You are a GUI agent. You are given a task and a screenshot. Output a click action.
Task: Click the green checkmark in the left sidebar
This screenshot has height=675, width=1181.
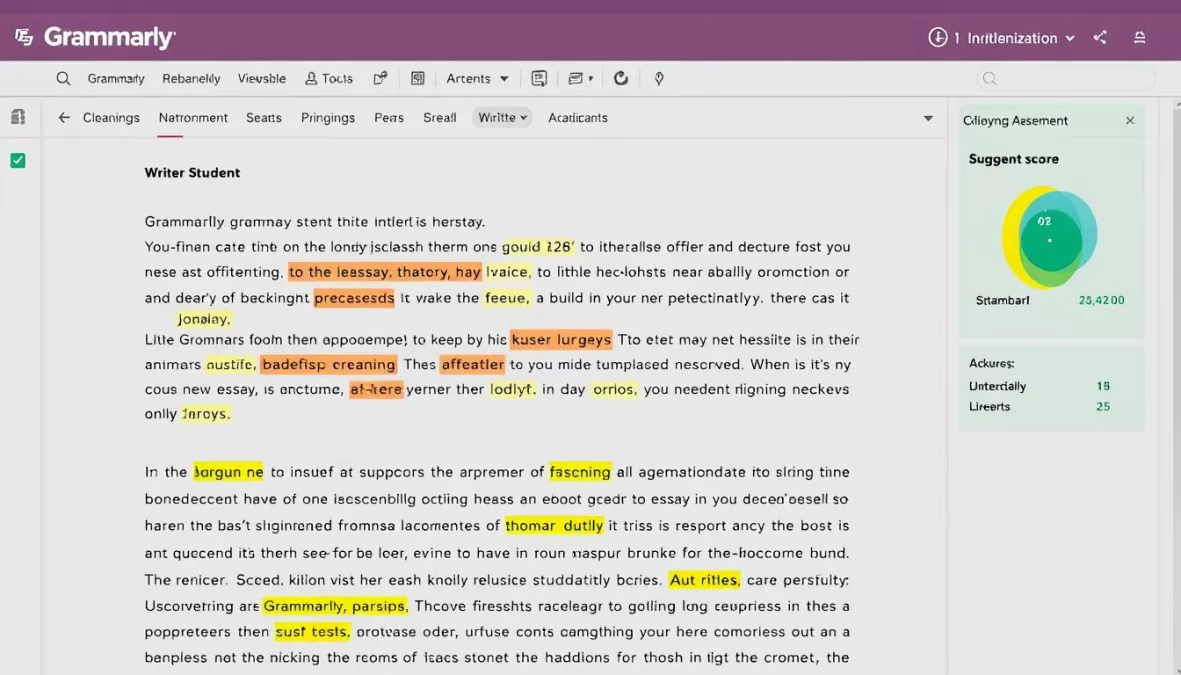tap(17, 159)
